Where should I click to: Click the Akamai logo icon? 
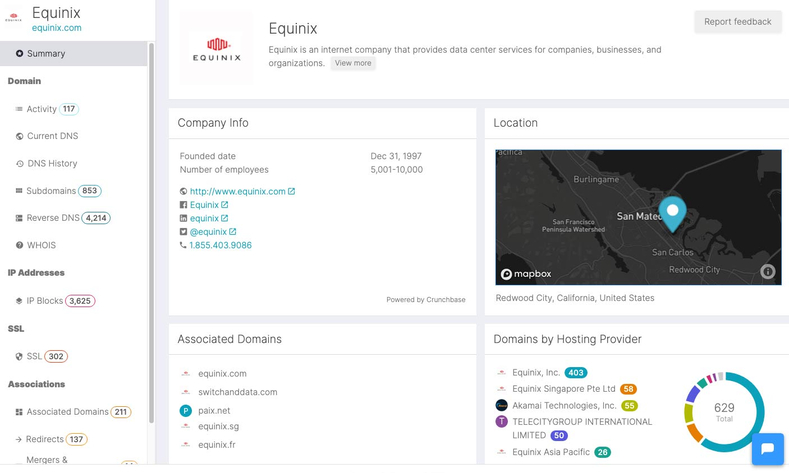502,406
